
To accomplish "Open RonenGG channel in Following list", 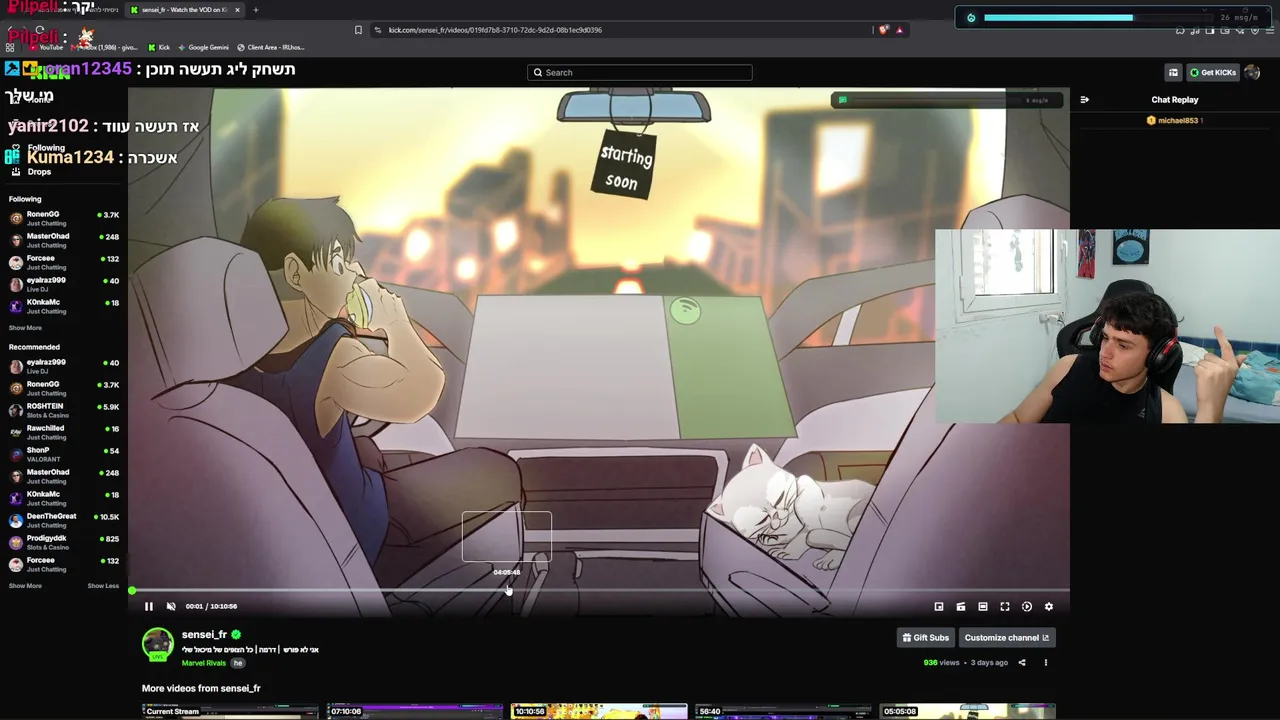I will click(x=62, y=218).
